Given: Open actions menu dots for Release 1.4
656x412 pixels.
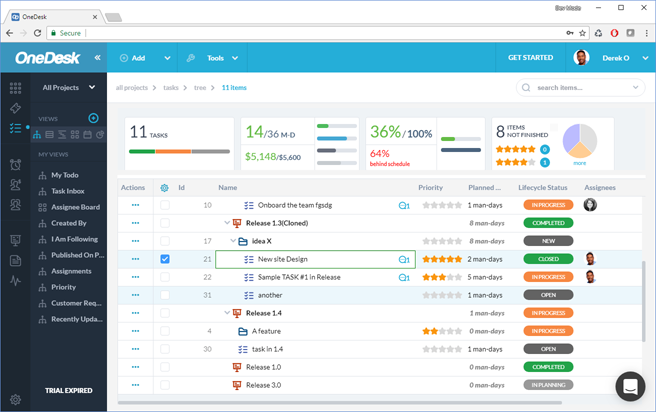Looking at the screenshot, I should [x=136, y=313].
